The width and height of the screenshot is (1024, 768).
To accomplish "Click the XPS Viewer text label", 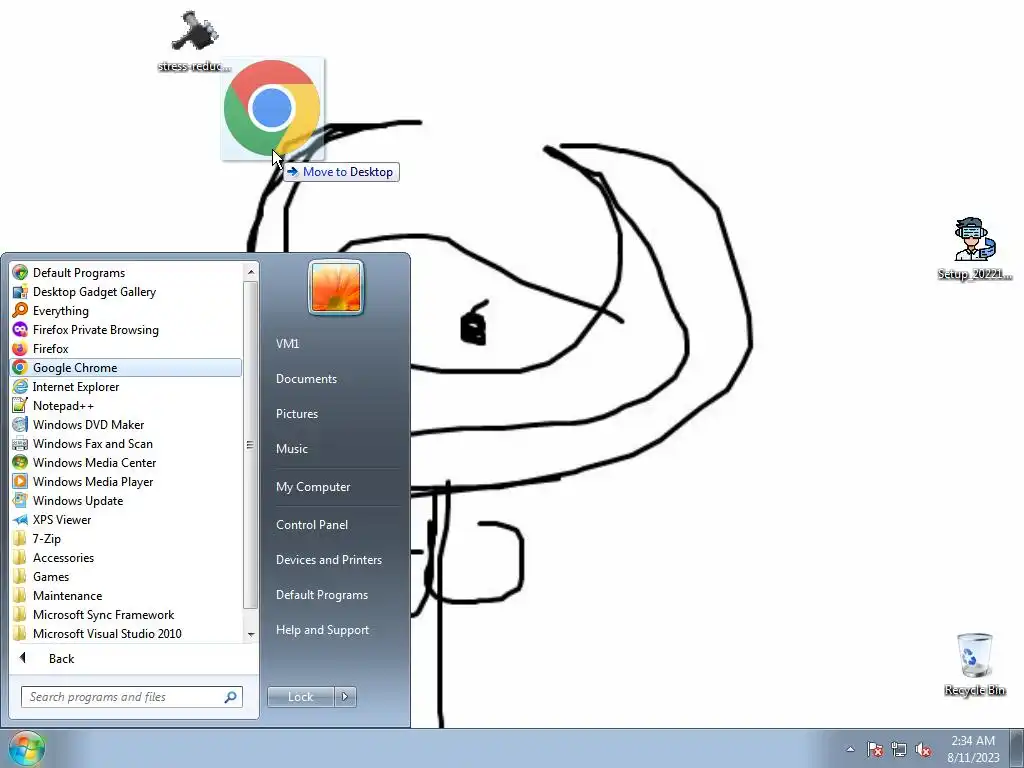I will (x=62, y=520).
